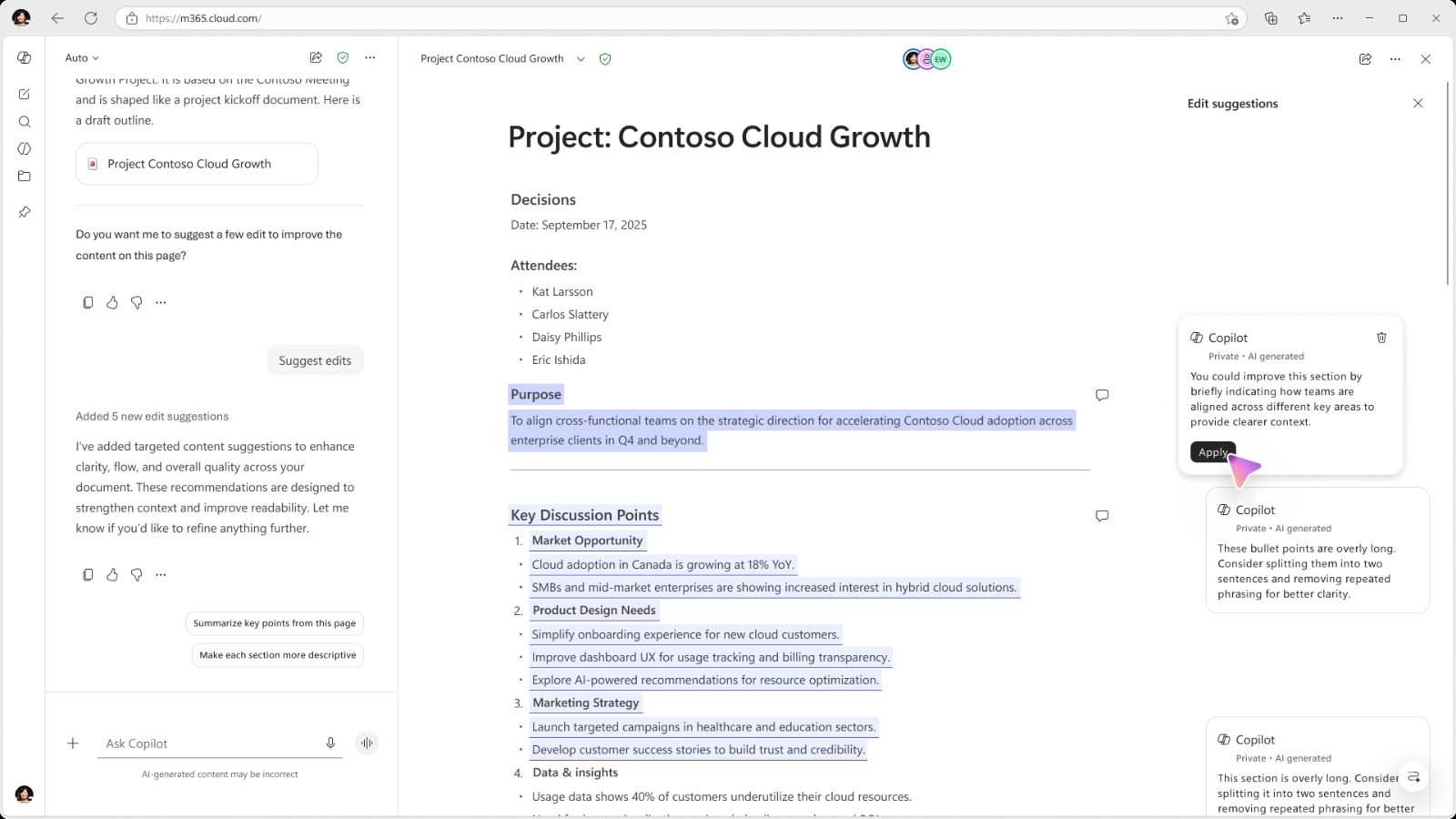This screenshot has height=819, width=1456.
Task: Like the edit suggestions response
Action: (x=112, y=574)
